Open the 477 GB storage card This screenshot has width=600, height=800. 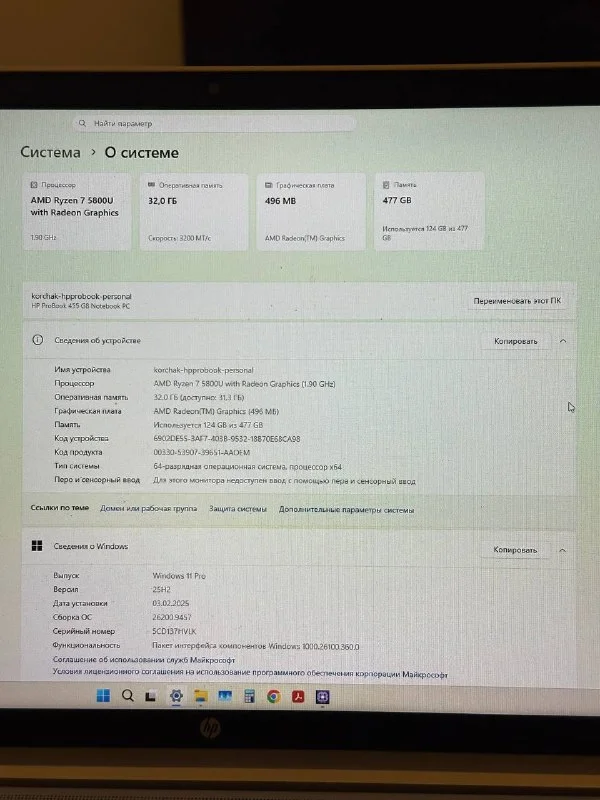click(429, 212)
